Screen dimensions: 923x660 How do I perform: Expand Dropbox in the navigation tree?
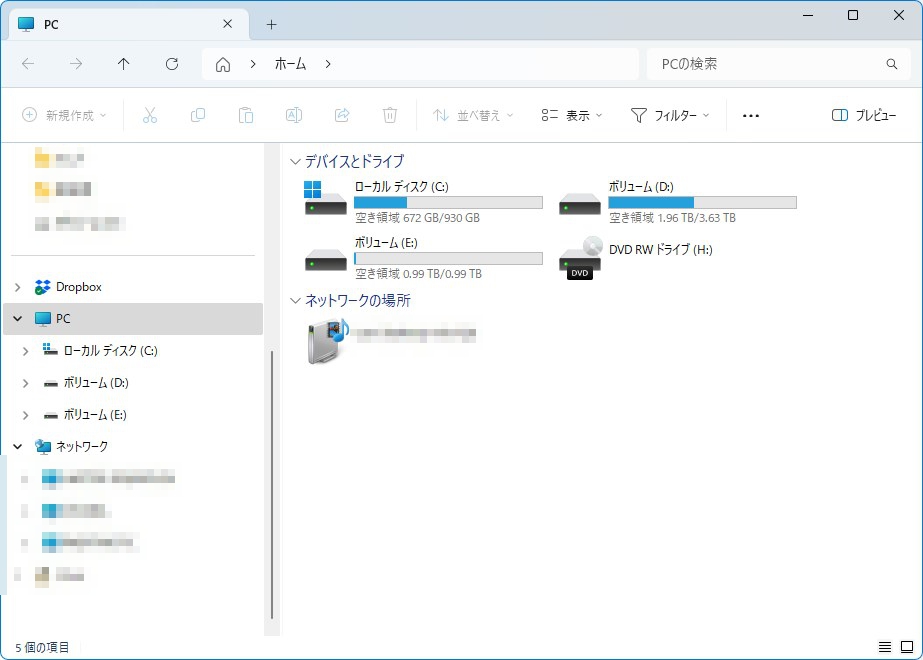click(x=18, y=287)
